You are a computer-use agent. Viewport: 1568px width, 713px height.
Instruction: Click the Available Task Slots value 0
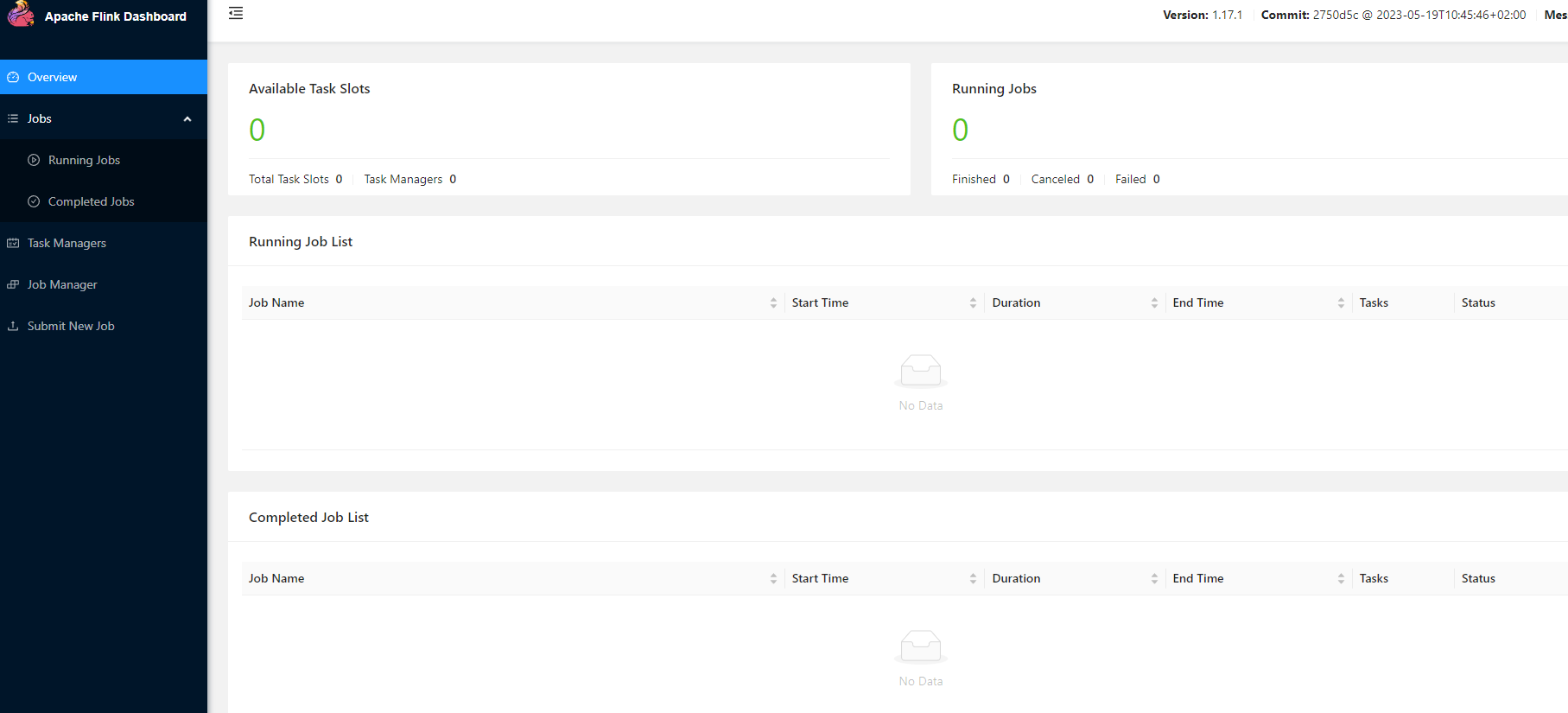point(257,130)
